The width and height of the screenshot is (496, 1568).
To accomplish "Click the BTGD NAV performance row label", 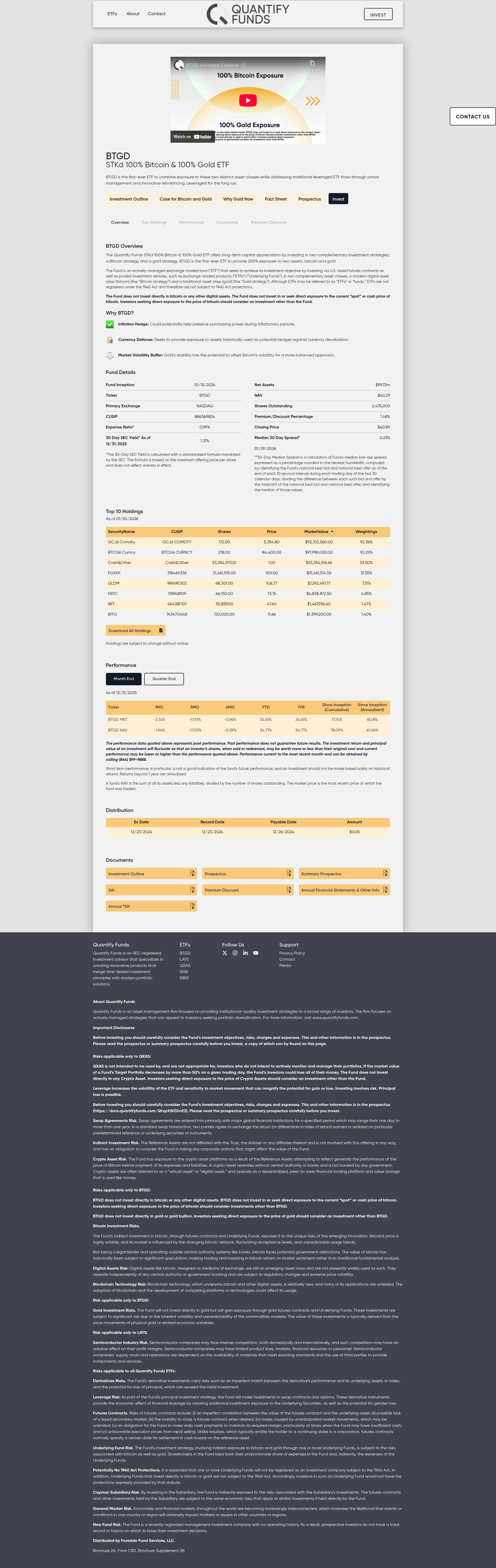I will click(x=118, y=730).
